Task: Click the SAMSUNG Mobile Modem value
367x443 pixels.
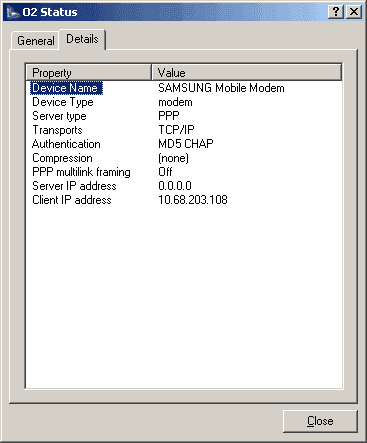Action: (221, 88)
